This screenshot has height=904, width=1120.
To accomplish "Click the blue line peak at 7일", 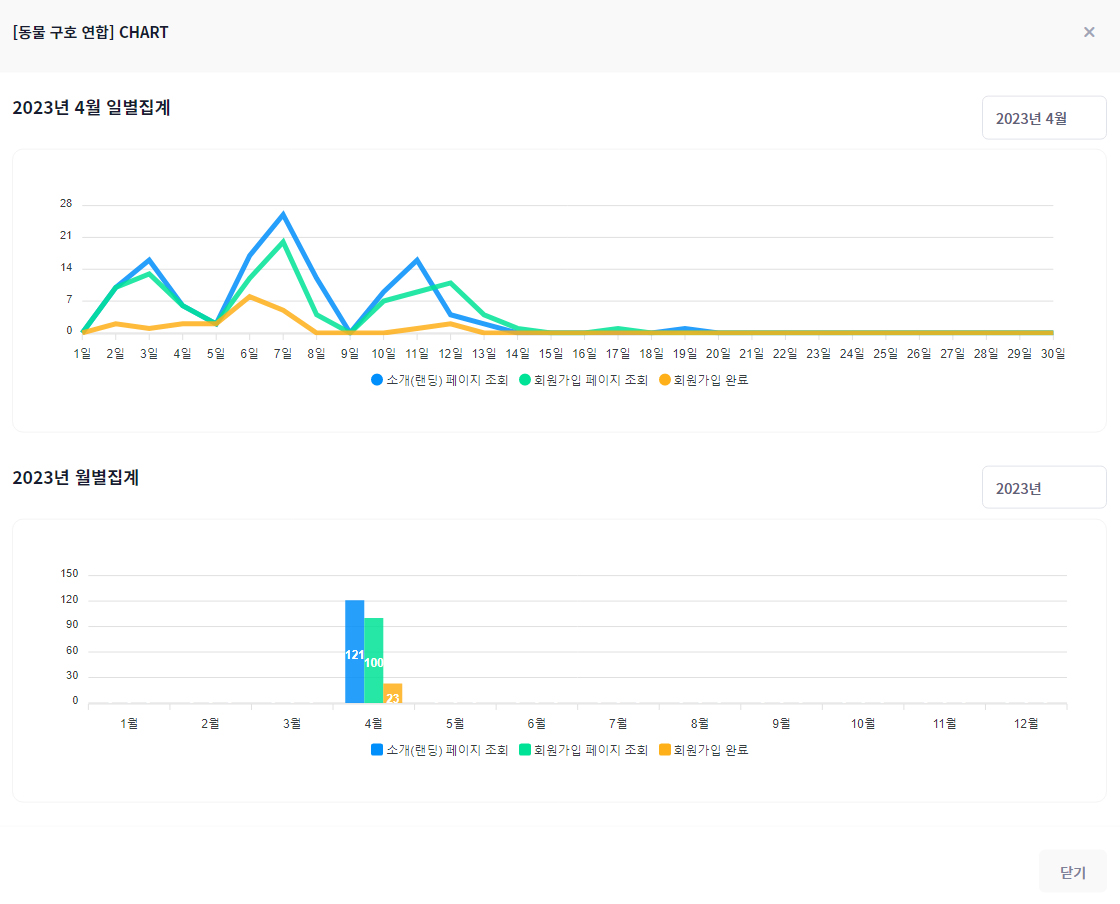I will click(x=283, y=214).
